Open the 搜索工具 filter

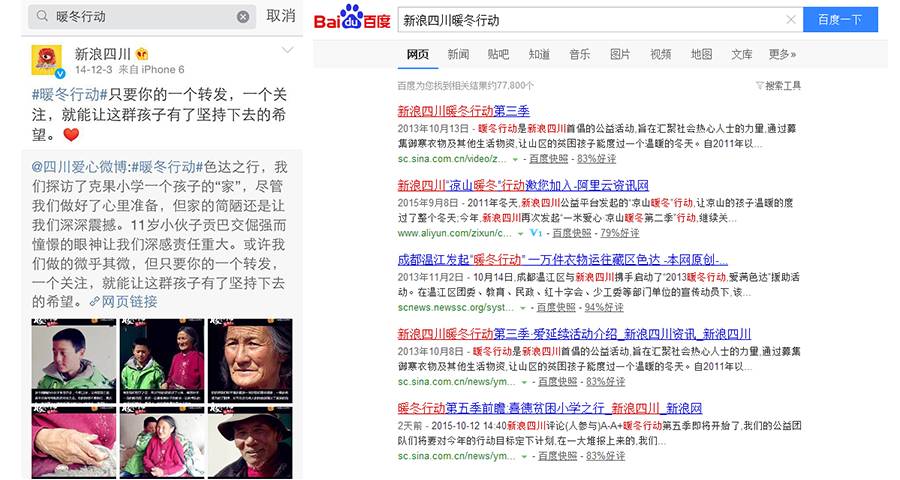tap(778, 86)
